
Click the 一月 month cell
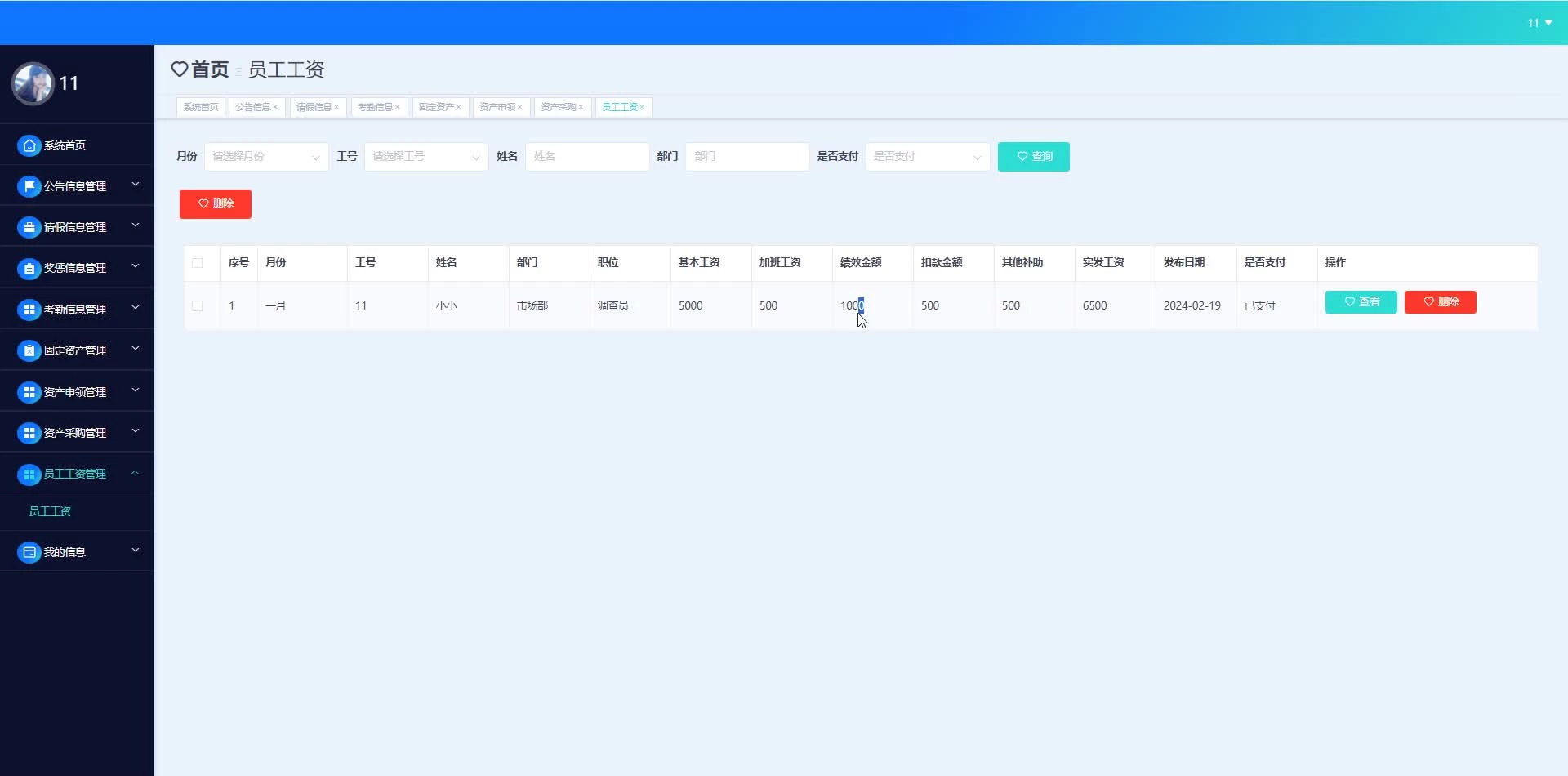pyautogui.click(x=275, y=306)
